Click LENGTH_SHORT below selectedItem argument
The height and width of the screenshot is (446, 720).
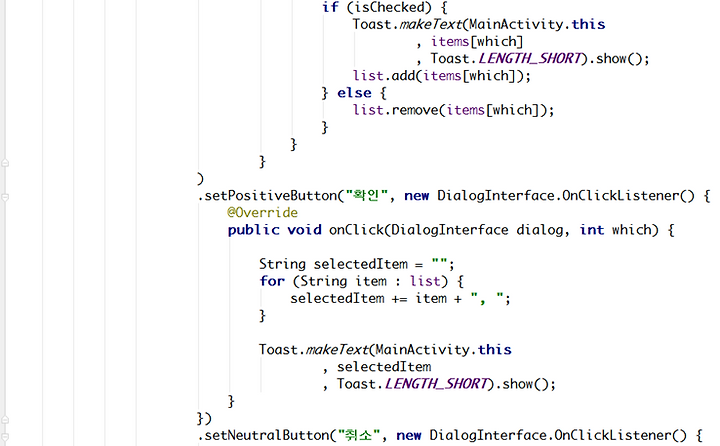click(x=436, y=384)
